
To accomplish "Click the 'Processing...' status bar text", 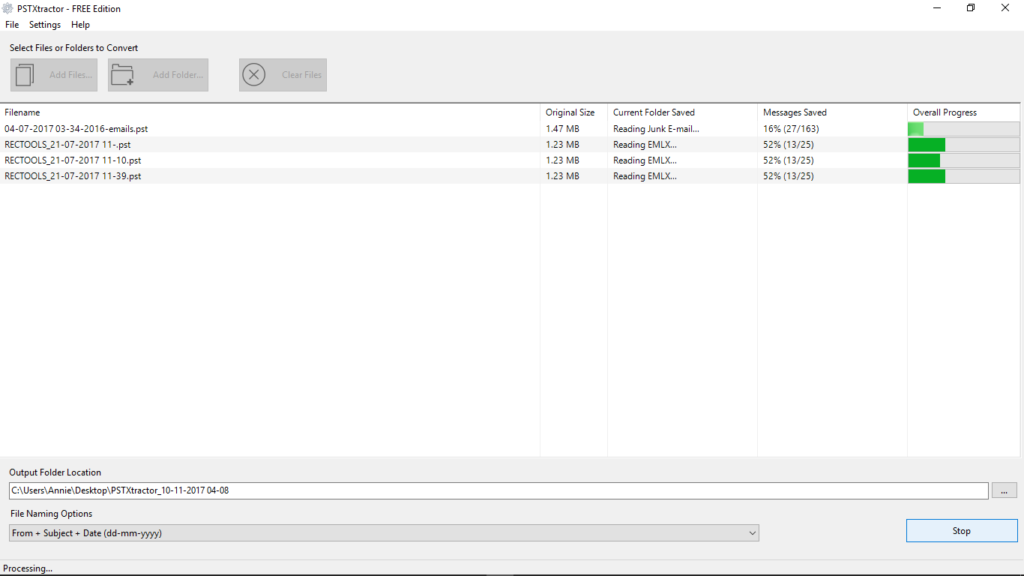I will coord(27,568).
